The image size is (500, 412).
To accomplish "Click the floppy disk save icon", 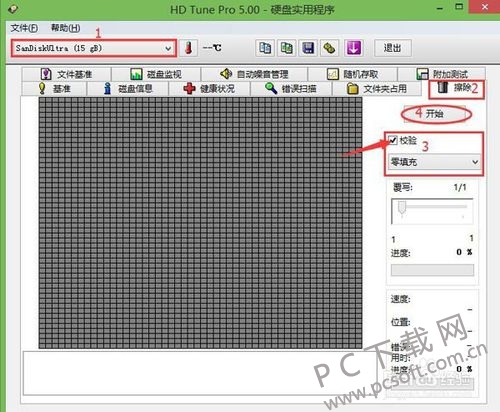I will [x=308, y=48].
